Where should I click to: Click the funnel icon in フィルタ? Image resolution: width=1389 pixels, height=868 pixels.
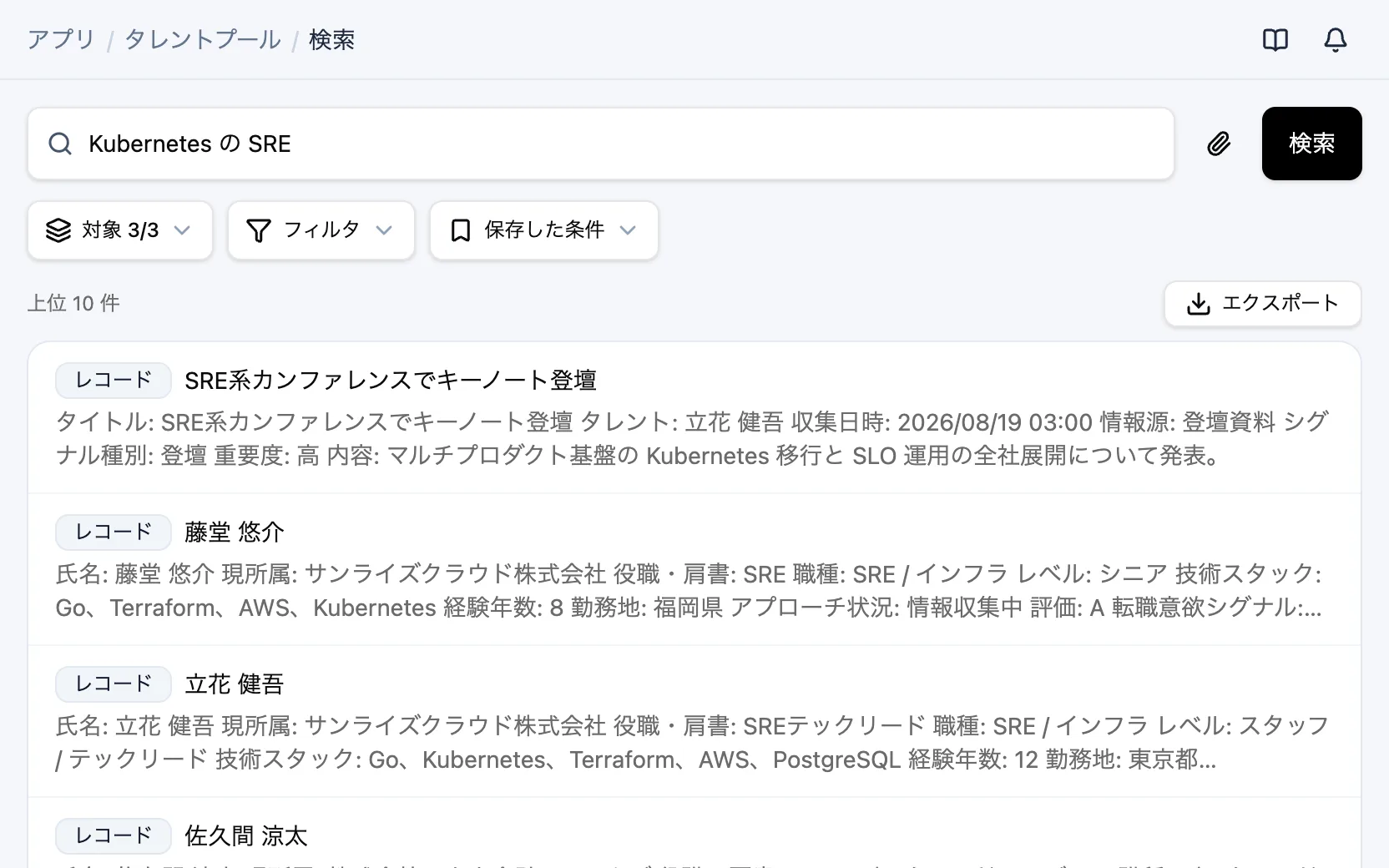259,230
